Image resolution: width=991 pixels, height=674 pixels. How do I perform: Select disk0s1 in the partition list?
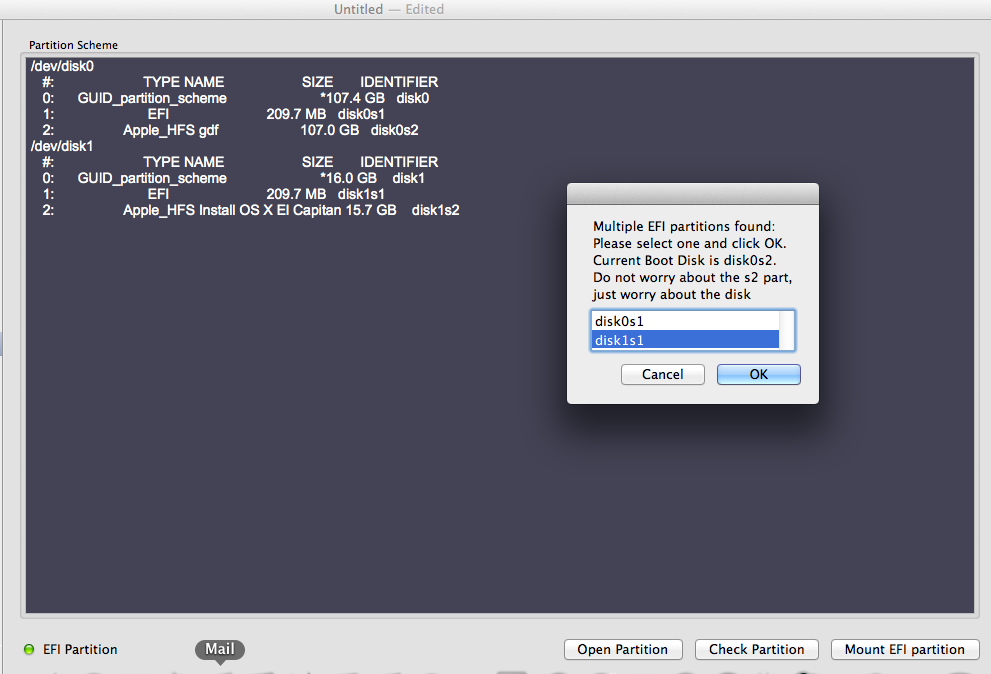point(685,321)
